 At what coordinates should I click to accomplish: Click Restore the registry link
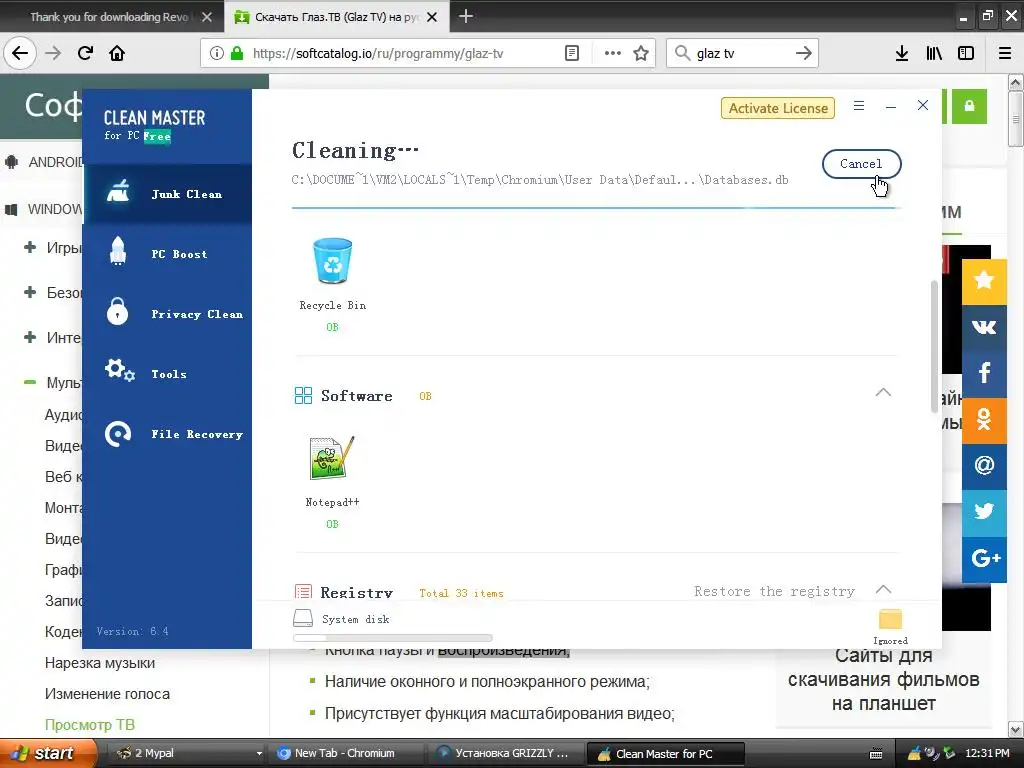pyautogui.click(x=775, y=591)
